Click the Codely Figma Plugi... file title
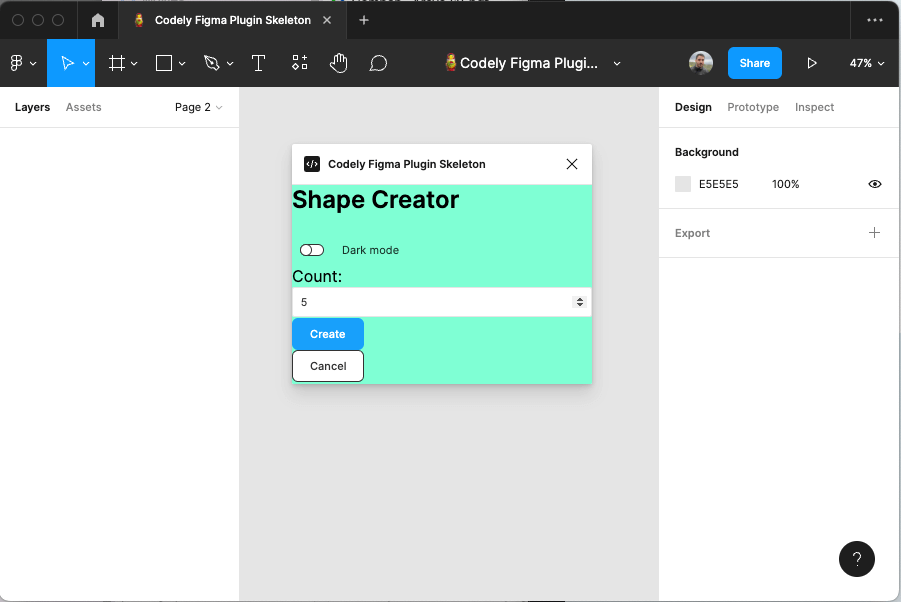This screenshot has width=901, height=602. 529,63
